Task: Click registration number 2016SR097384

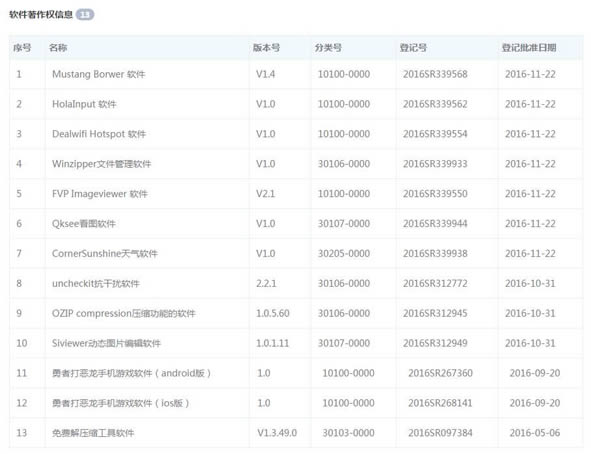Action: (x=440, y=433)
